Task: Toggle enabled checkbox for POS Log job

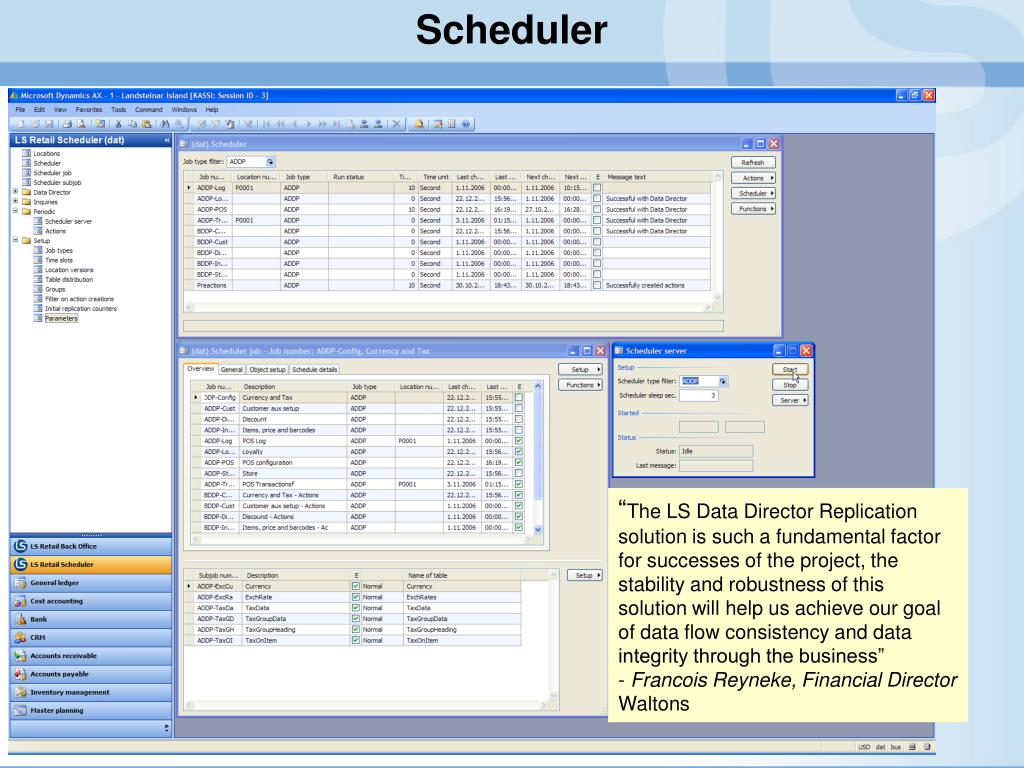Action: pyautogui.click(x=519, y=441)
